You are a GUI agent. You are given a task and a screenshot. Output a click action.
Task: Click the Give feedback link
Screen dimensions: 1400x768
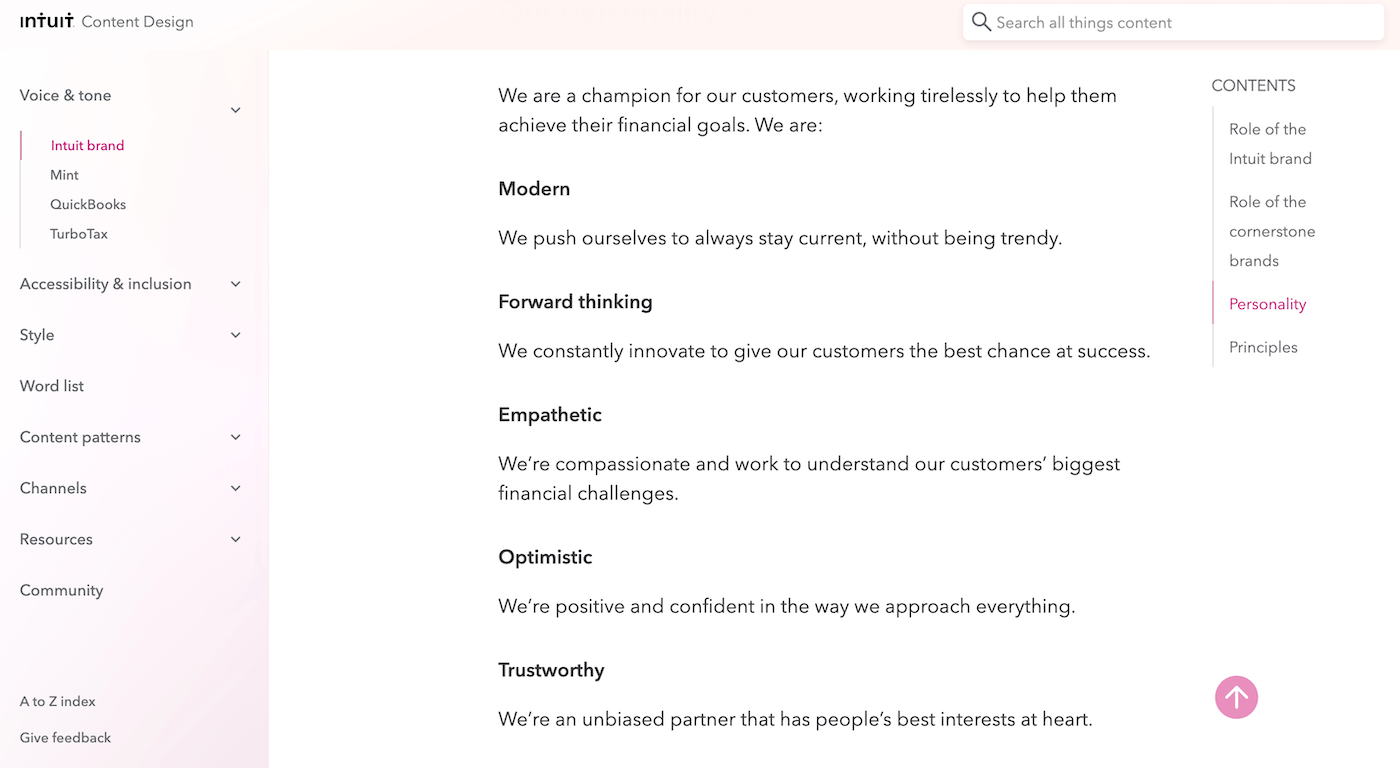coord(65,737)
